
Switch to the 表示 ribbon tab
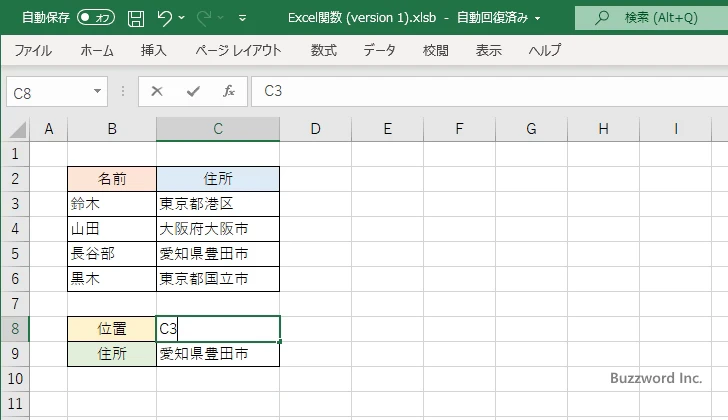pyautogui.click(x=488, y=50)
